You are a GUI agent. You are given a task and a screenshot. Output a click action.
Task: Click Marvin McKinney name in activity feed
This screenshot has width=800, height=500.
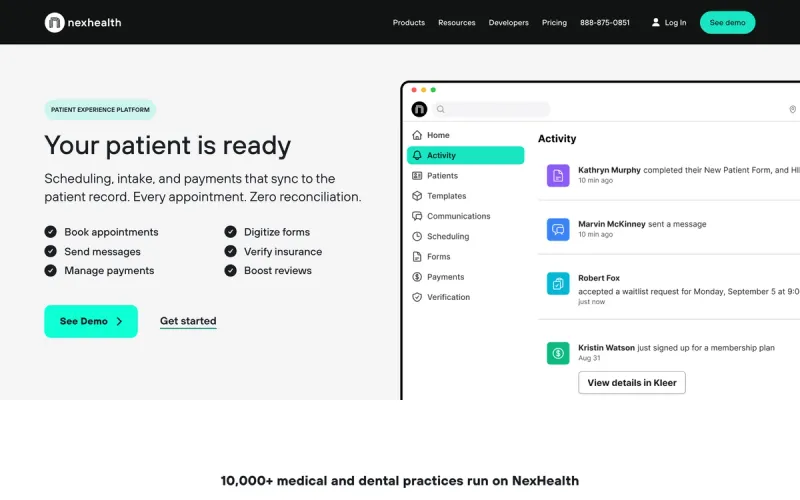(x=612, y=224)
